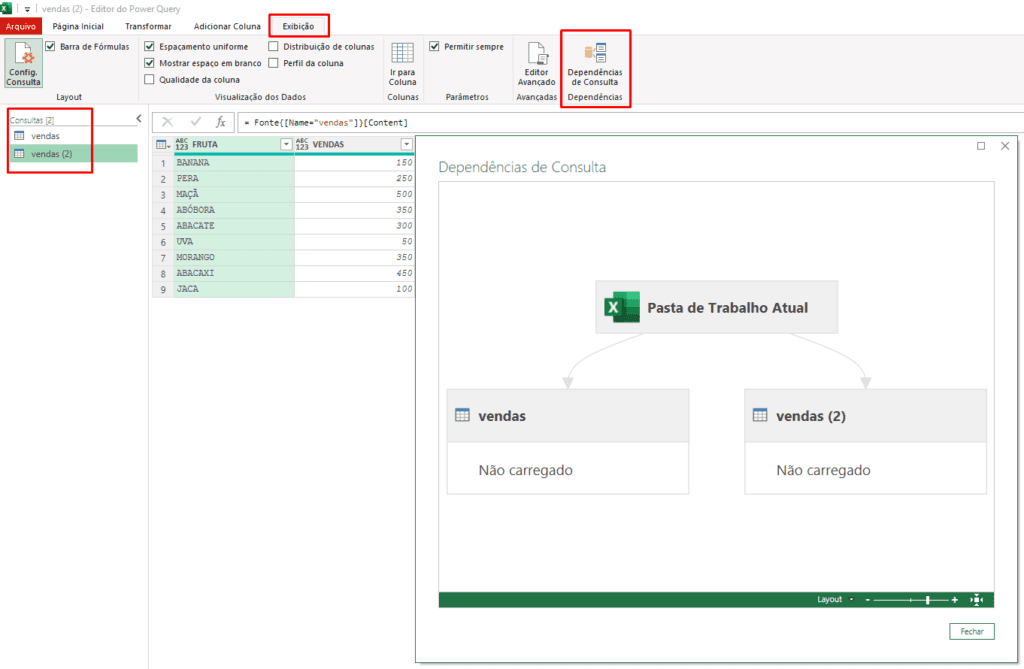Viewport: 1024px width, 669px height.
Task: Switch to the Adicionar Coluna tab
Action: pyautogui.click(x=227, y=26)
